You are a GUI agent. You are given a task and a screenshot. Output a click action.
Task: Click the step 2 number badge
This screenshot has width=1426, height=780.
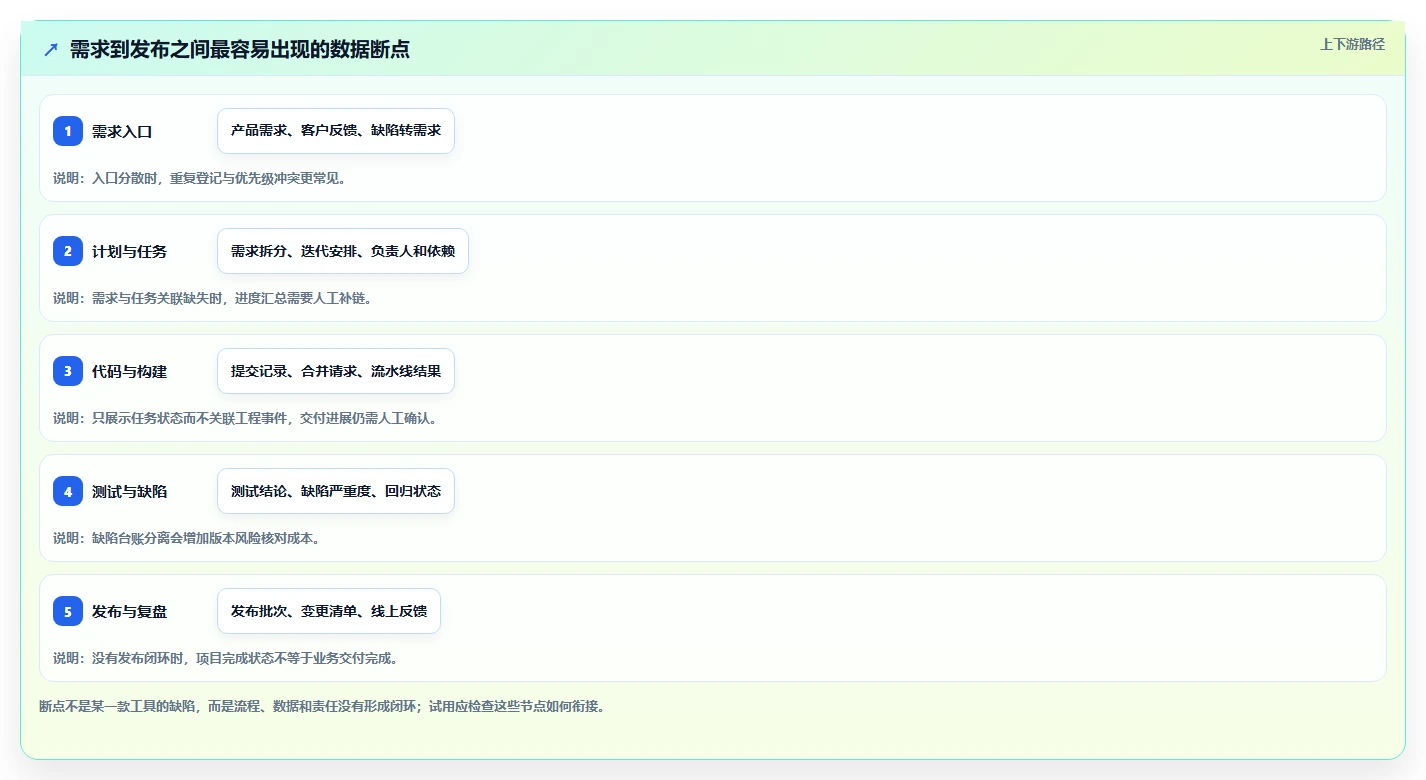(68, 251)
